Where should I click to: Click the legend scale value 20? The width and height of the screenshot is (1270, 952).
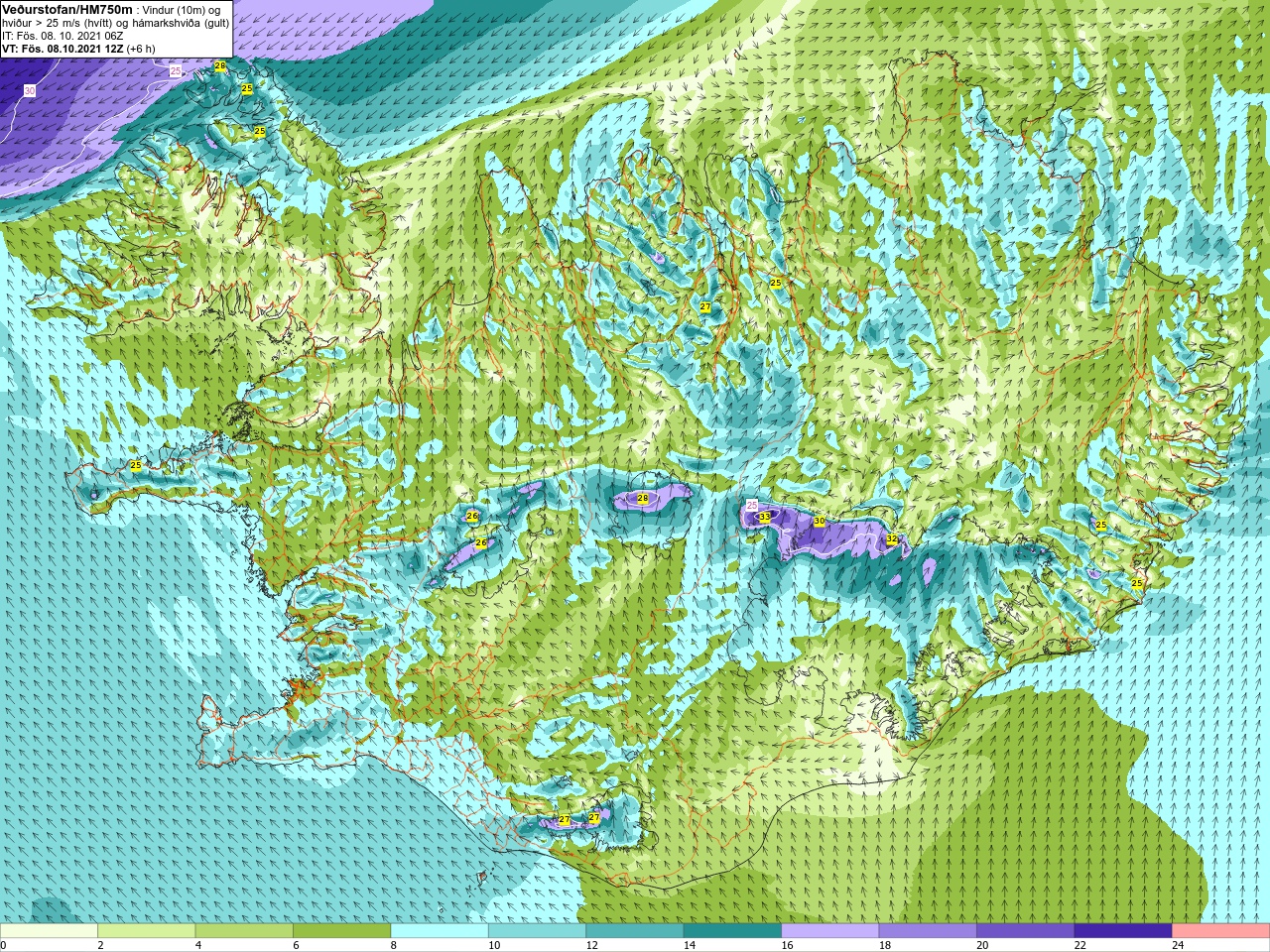point(981,945)
